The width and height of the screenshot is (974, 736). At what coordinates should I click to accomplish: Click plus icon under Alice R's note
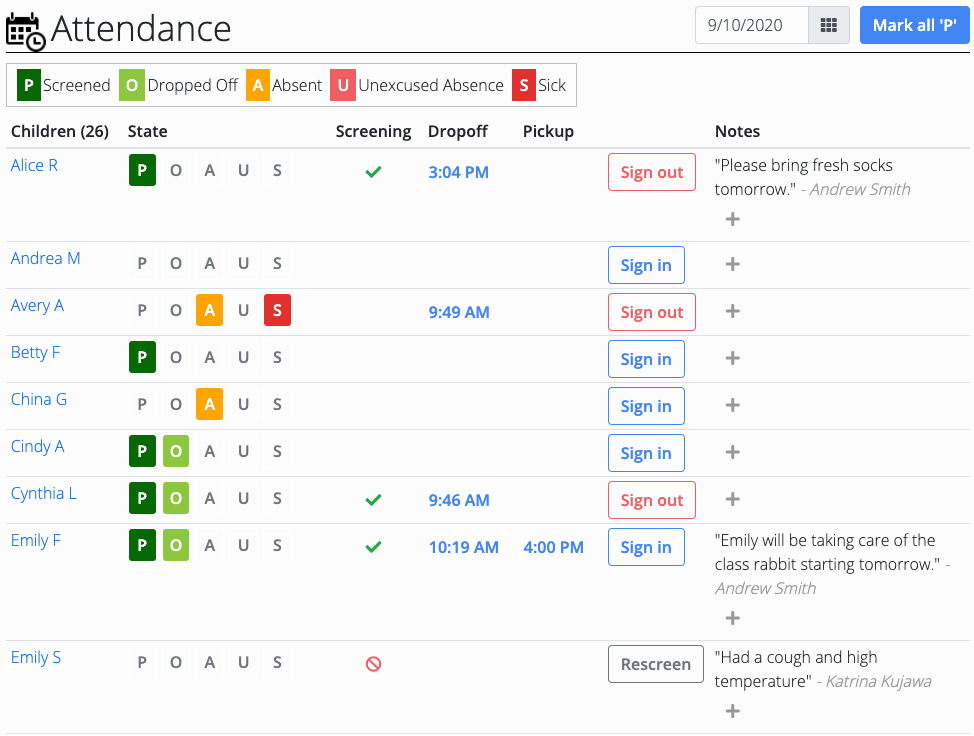(732, 219)
